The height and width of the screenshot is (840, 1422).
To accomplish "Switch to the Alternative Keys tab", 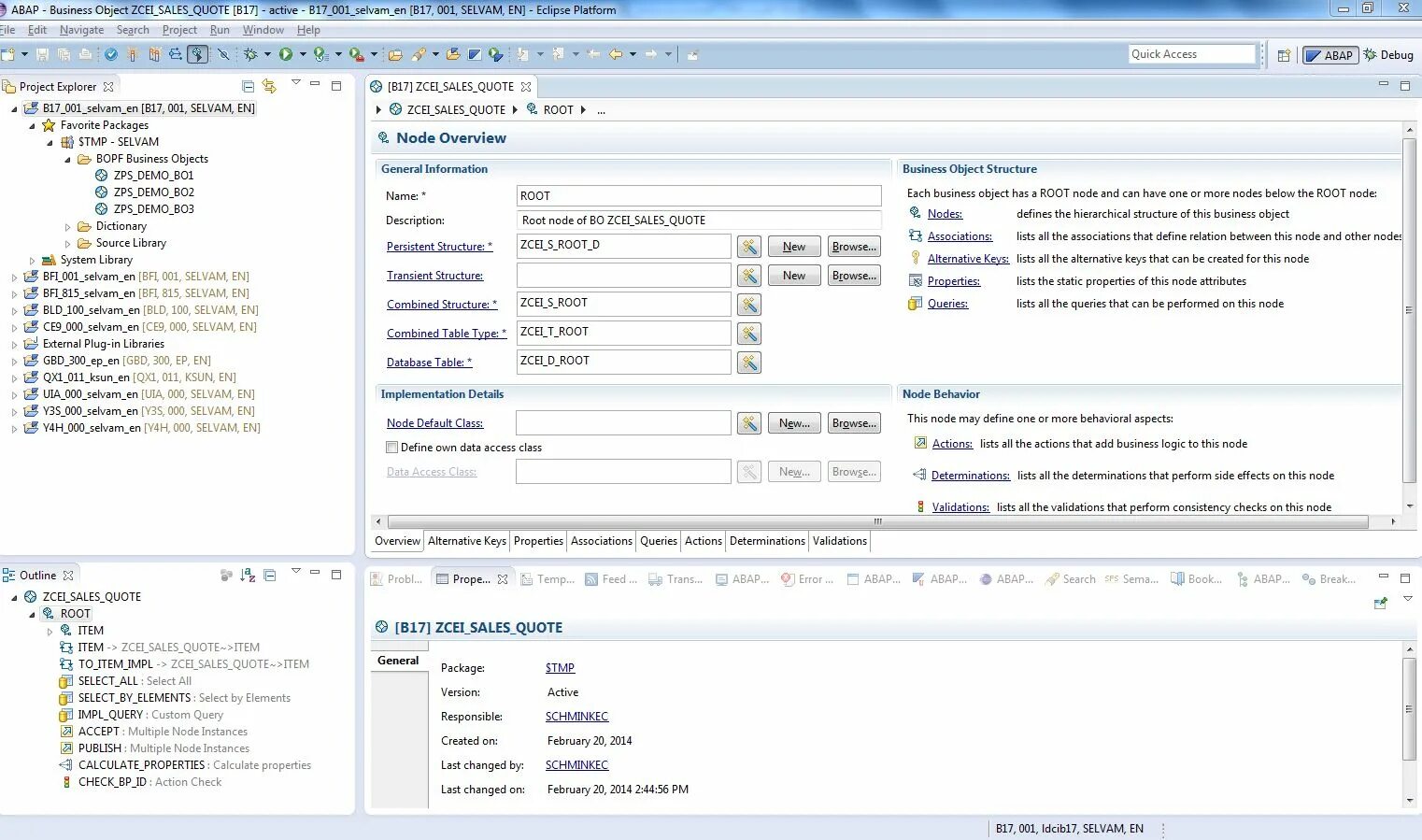I will click(467, 541).
